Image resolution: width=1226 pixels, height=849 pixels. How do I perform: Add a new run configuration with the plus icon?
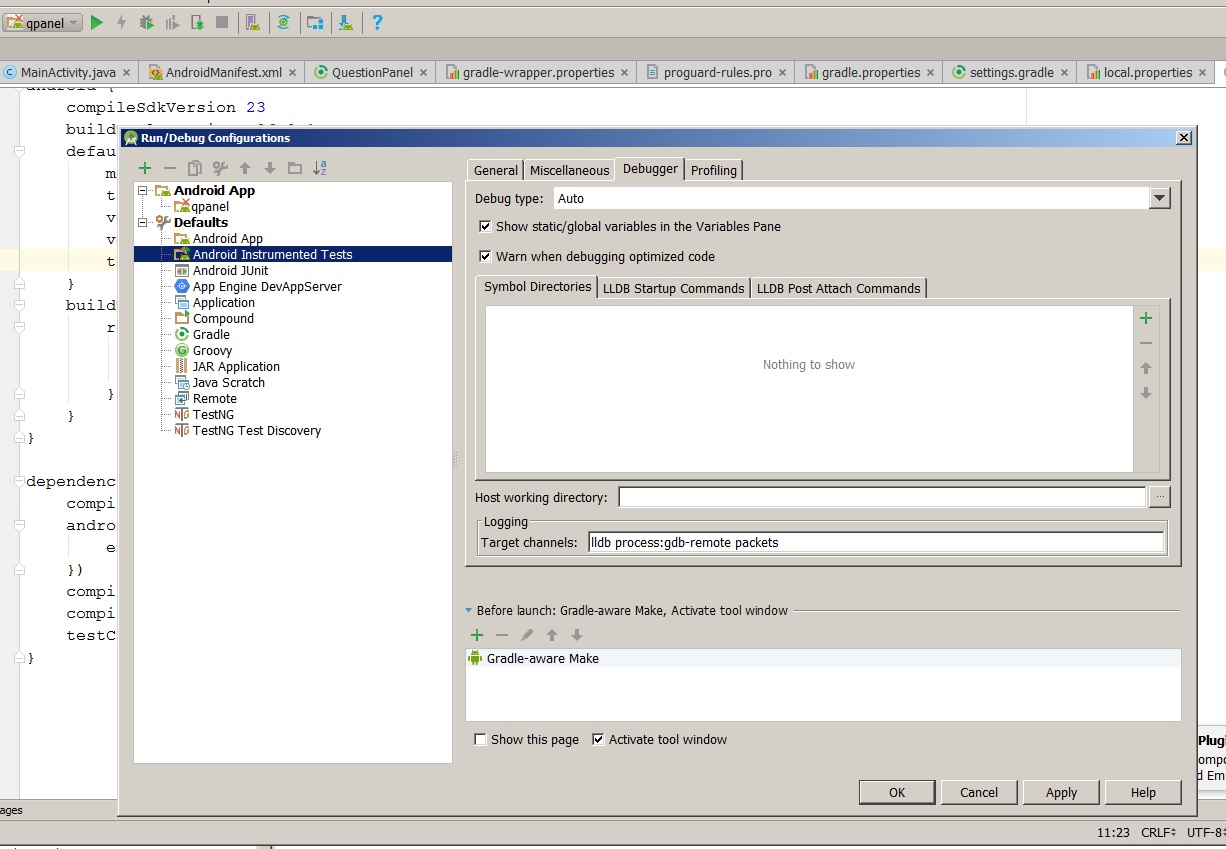point(147,167)
